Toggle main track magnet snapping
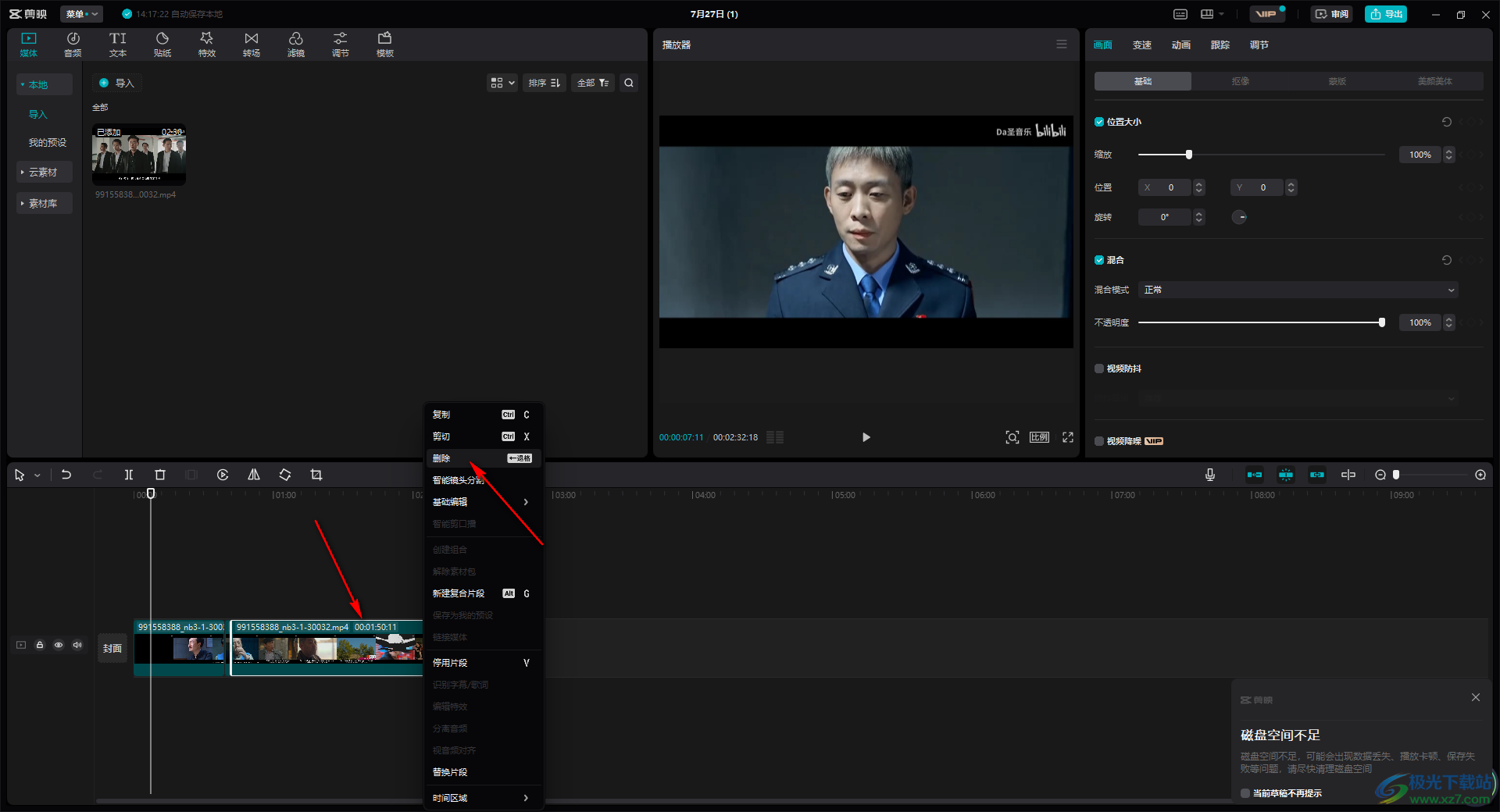Viewport: 1500px width, 812px height. (x=1255, y=475)
